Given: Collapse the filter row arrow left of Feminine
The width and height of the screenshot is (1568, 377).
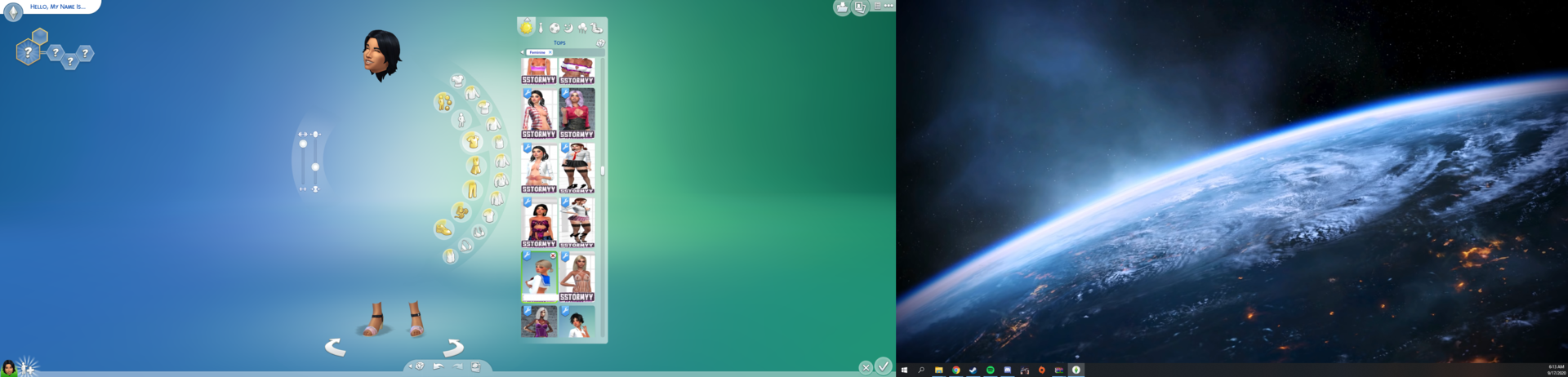Looking at the screenshot, I should (x=523, y=52).
